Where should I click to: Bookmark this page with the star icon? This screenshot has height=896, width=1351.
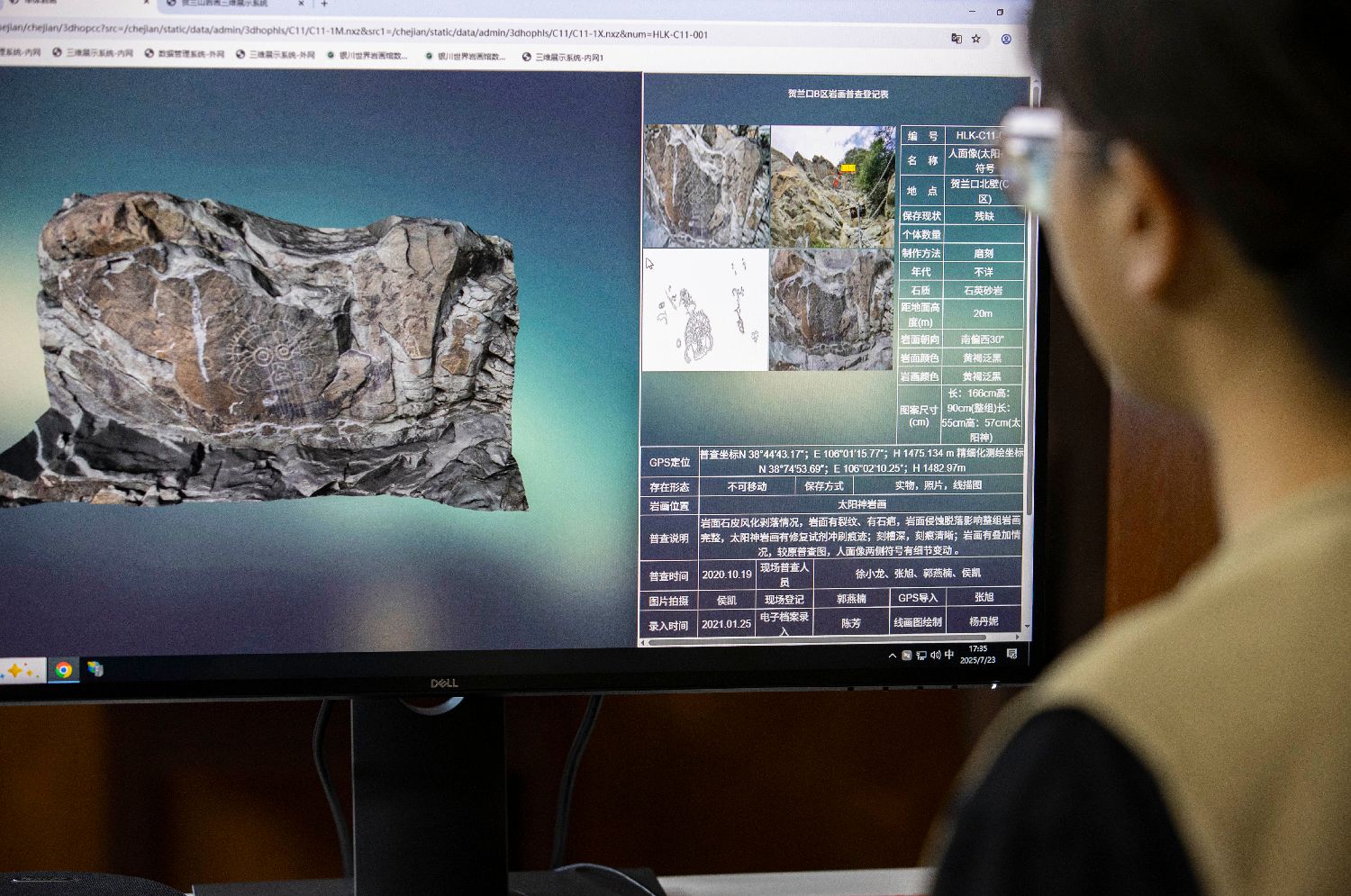pyautogui.click(x=976, y=39)
